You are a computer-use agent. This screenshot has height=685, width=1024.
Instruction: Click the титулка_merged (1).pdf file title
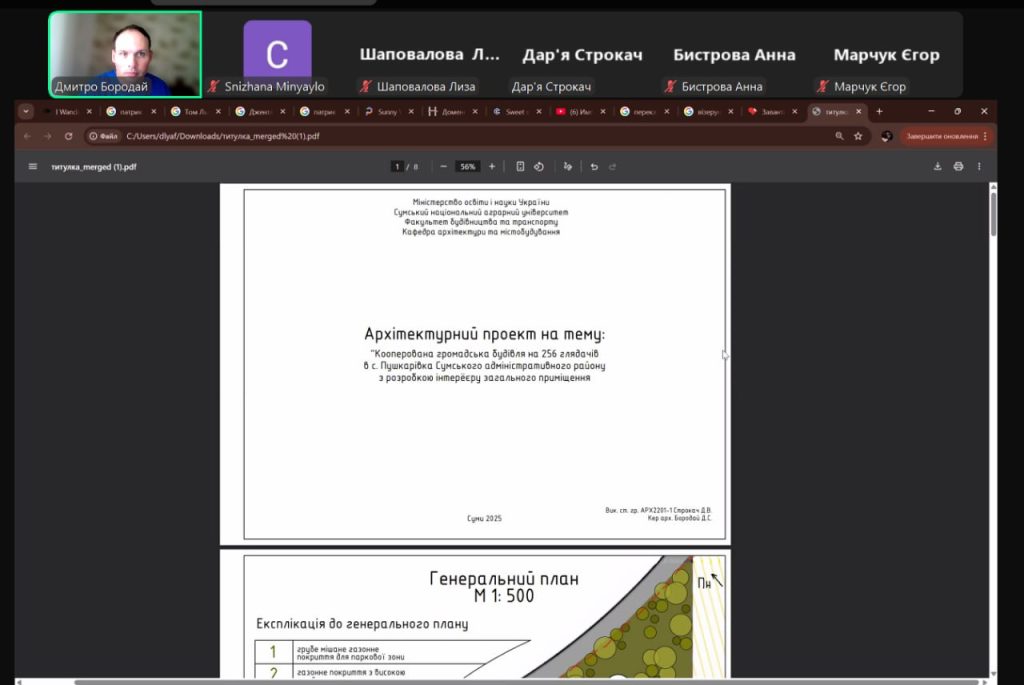(x=94, y=167)
